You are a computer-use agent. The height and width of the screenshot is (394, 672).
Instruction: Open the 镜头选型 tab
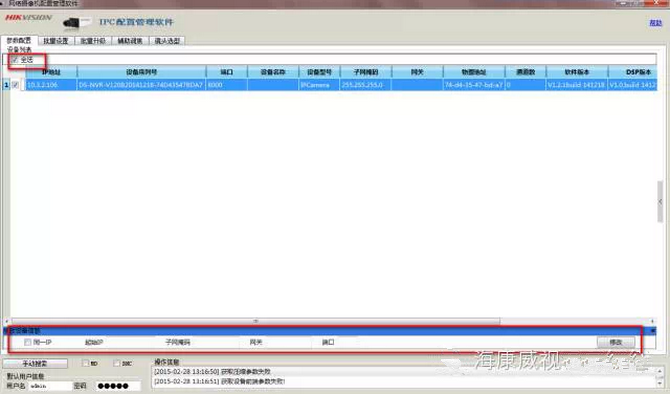click(167, 41)
